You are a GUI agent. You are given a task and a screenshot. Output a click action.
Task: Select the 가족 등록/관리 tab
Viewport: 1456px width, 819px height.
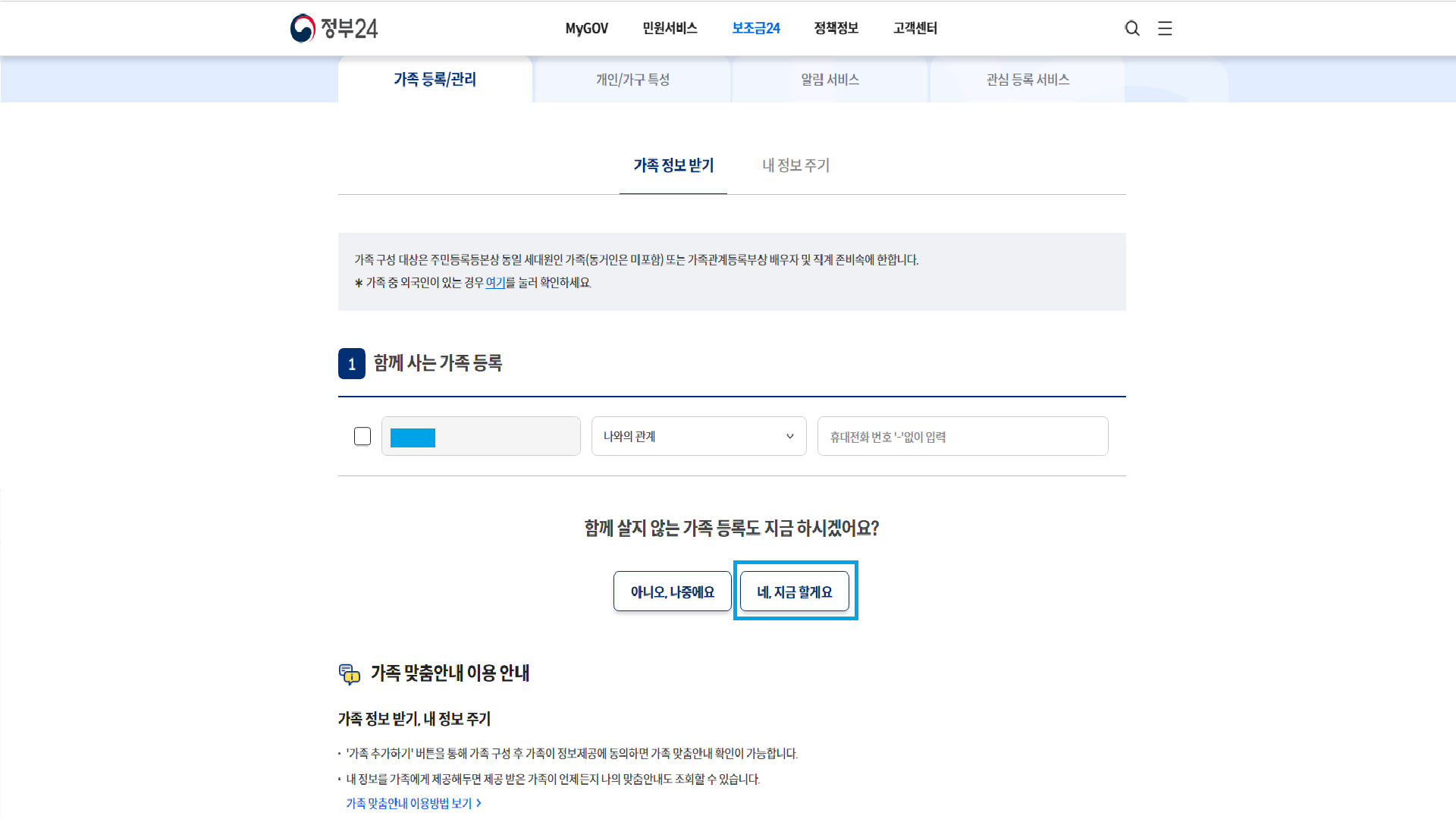click(435, 79)
